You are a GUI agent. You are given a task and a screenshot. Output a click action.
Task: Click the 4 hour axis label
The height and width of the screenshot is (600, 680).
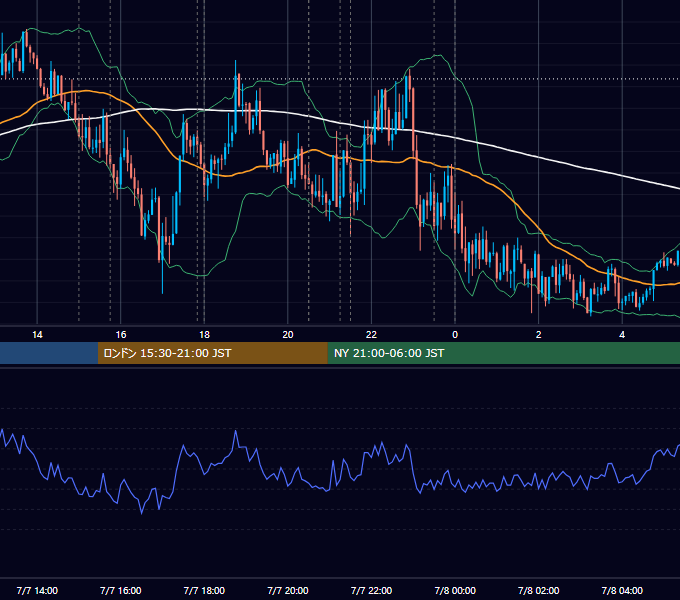pyautogui.click(x=622, y=335)
